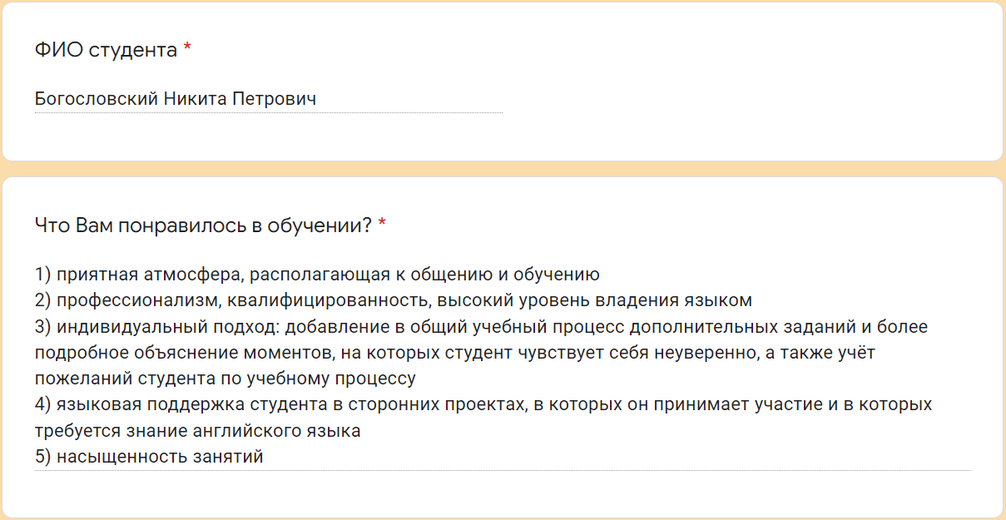This screenshot has width=1006, height=520.
Task: Click blank space below '5) насыщенность занятий' card
Action: pos(503,494)
